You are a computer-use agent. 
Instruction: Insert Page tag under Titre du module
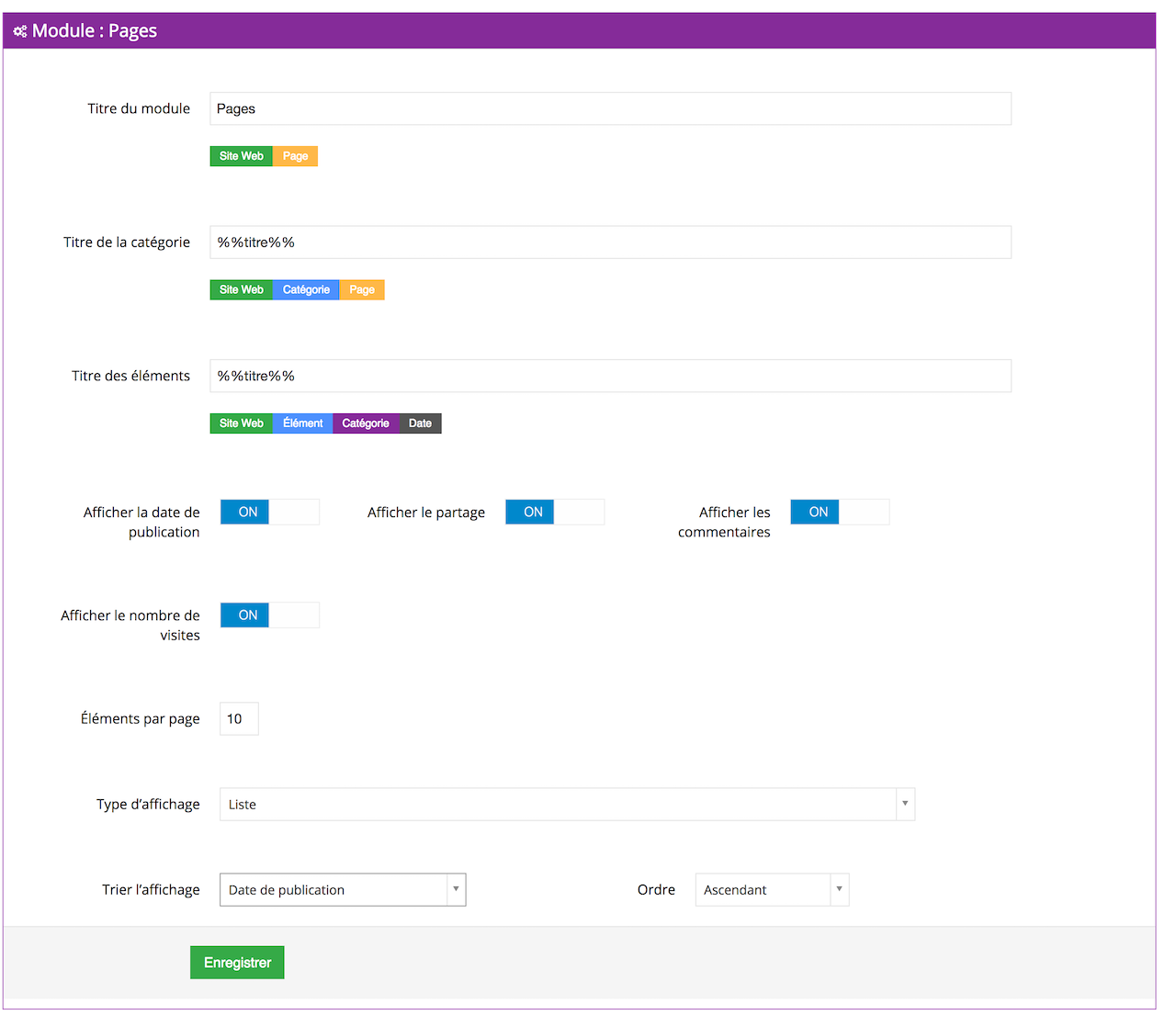[x=295, y=156]
